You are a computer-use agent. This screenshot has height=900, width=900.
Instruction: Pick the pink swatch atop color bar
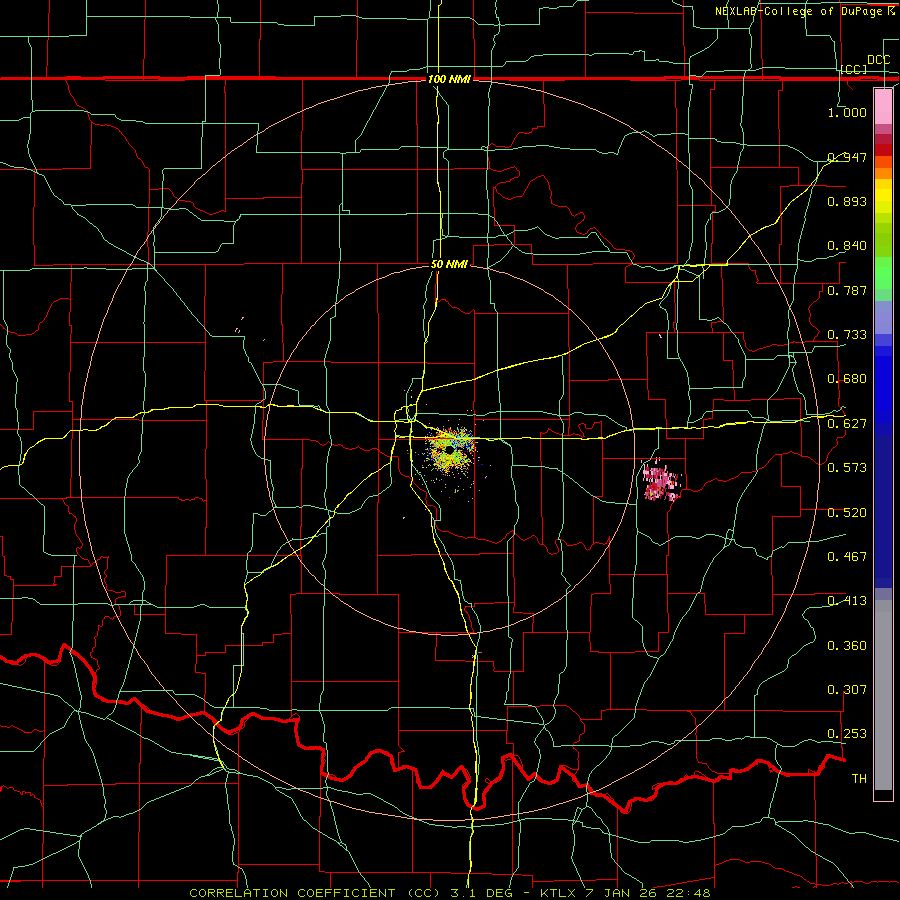[x=883, y=106]
